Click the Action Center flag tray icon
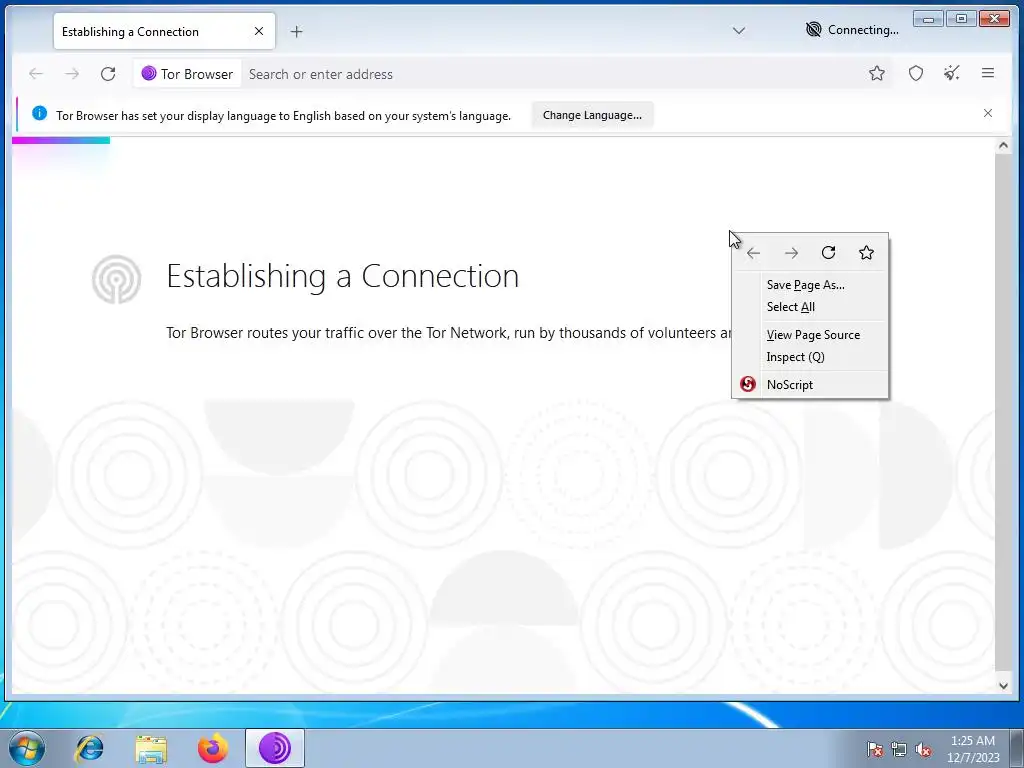Viewport: 1024px width, 768px height. tap(874, 749)
